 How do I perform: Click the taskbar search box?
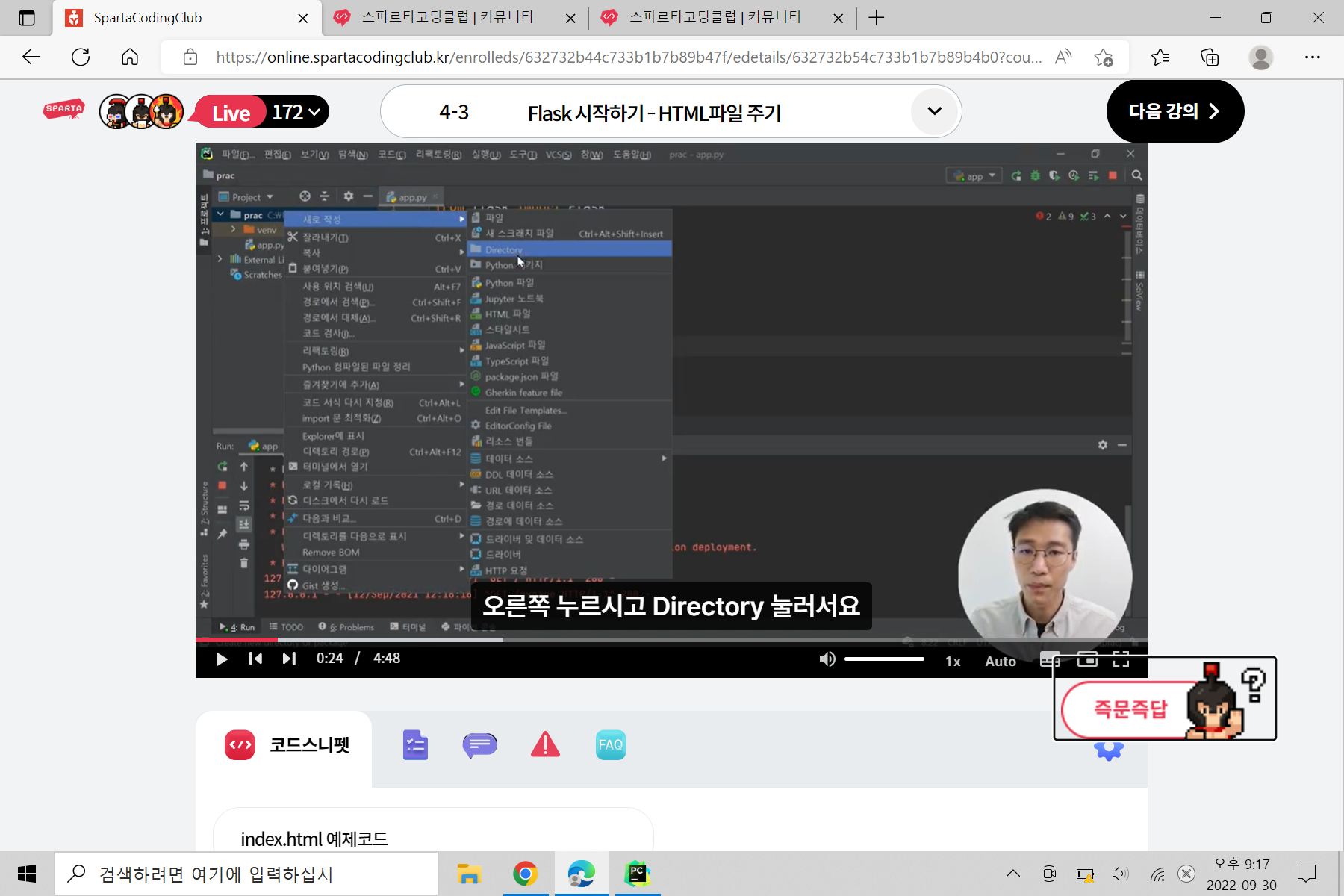coord(246,874)
